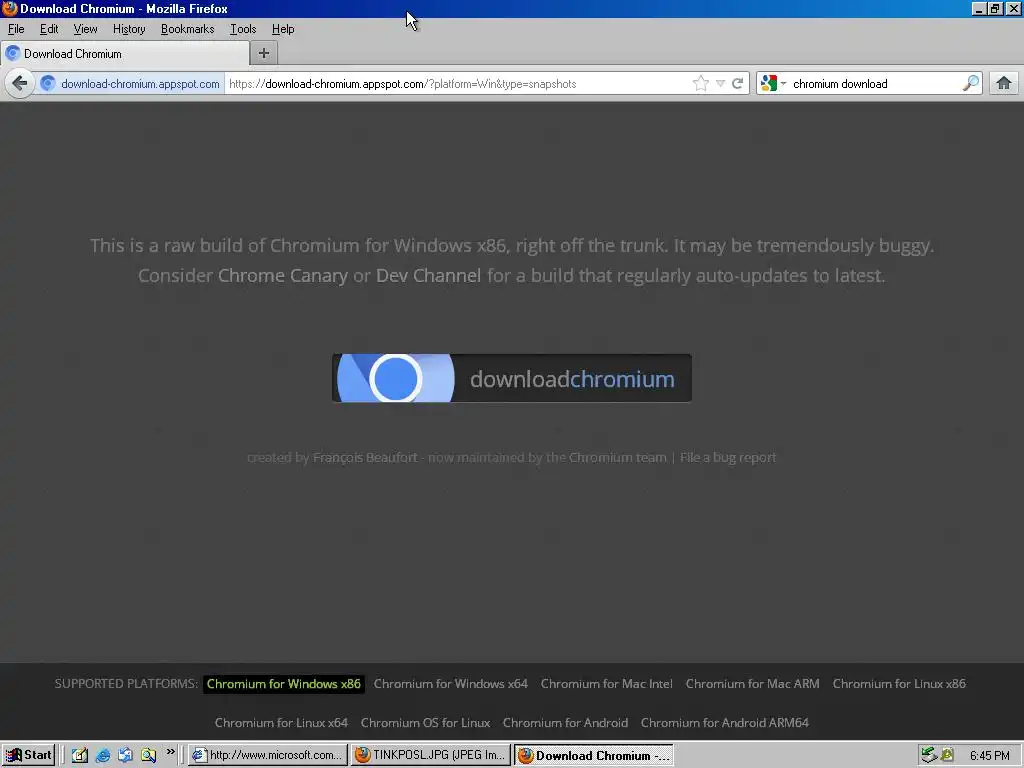1024x768 pixels.
Task: Click the download chromium button
Action: click(x=512, y=378)
